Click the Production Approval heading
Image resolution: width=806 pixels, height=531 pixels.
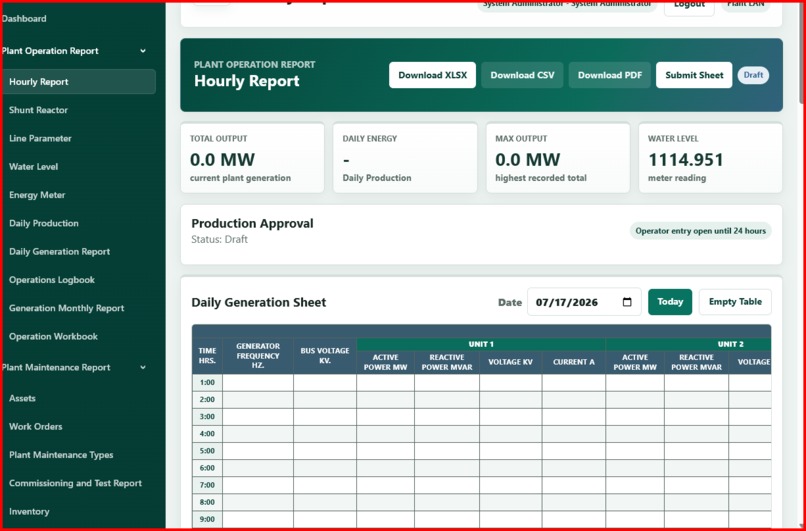[x=252, y=224]
